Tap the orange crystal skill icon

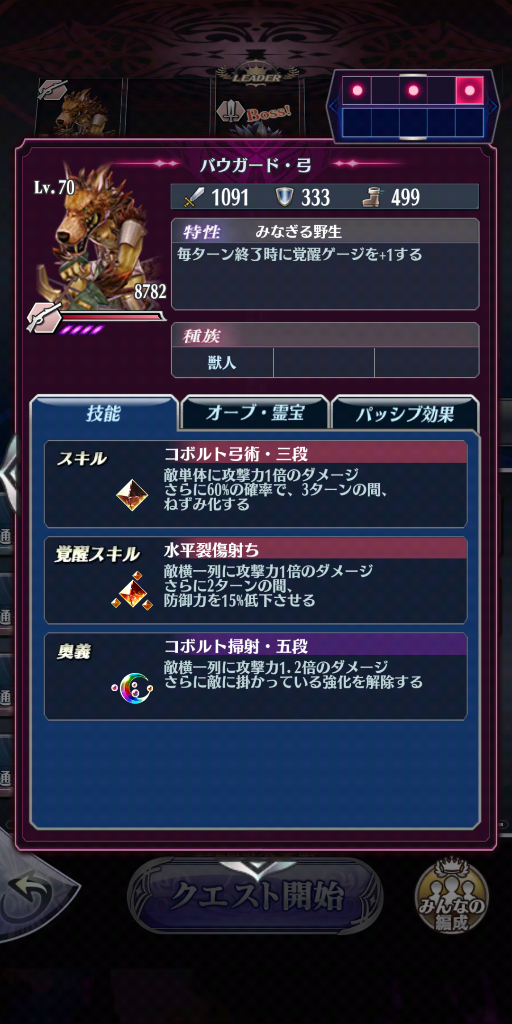pos(132,494)
